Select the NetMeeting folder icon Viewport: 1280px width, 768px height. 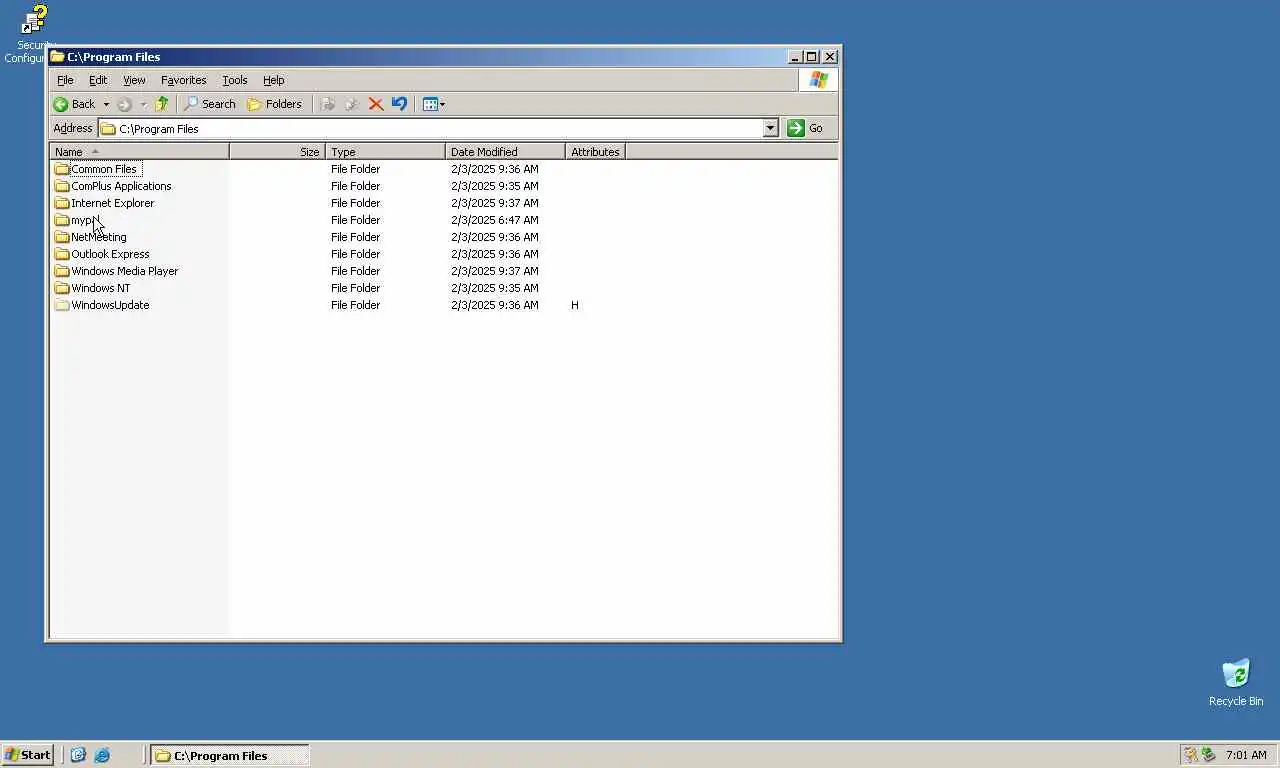62,237
